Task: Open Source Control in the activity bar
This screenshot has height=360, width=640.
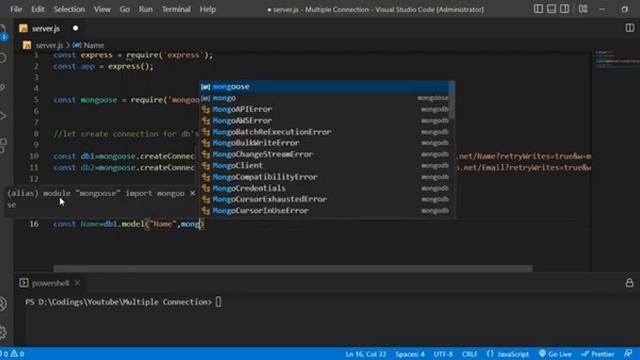Action: 3,87
